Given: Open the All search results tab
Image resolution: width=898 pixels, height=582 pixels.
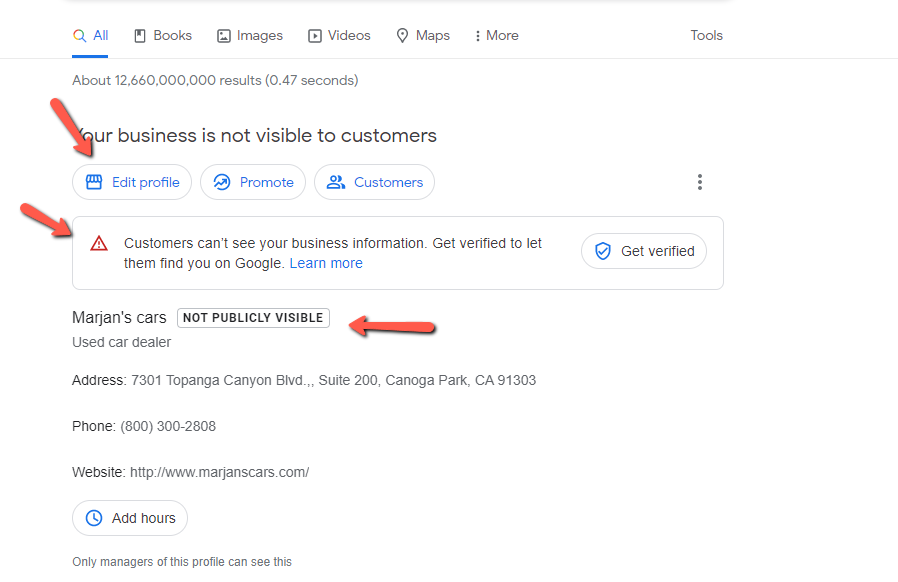Looking at the screenshot, I should tap(90, 36).
